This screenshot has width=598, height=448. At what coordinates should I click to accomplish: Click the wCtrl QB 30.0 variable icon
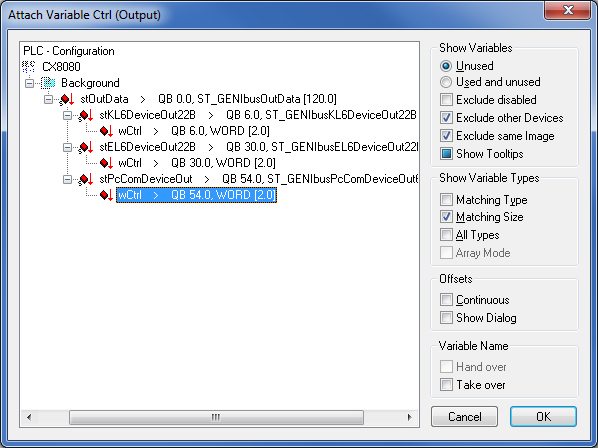pyautogui.click(x=106, y=163)
